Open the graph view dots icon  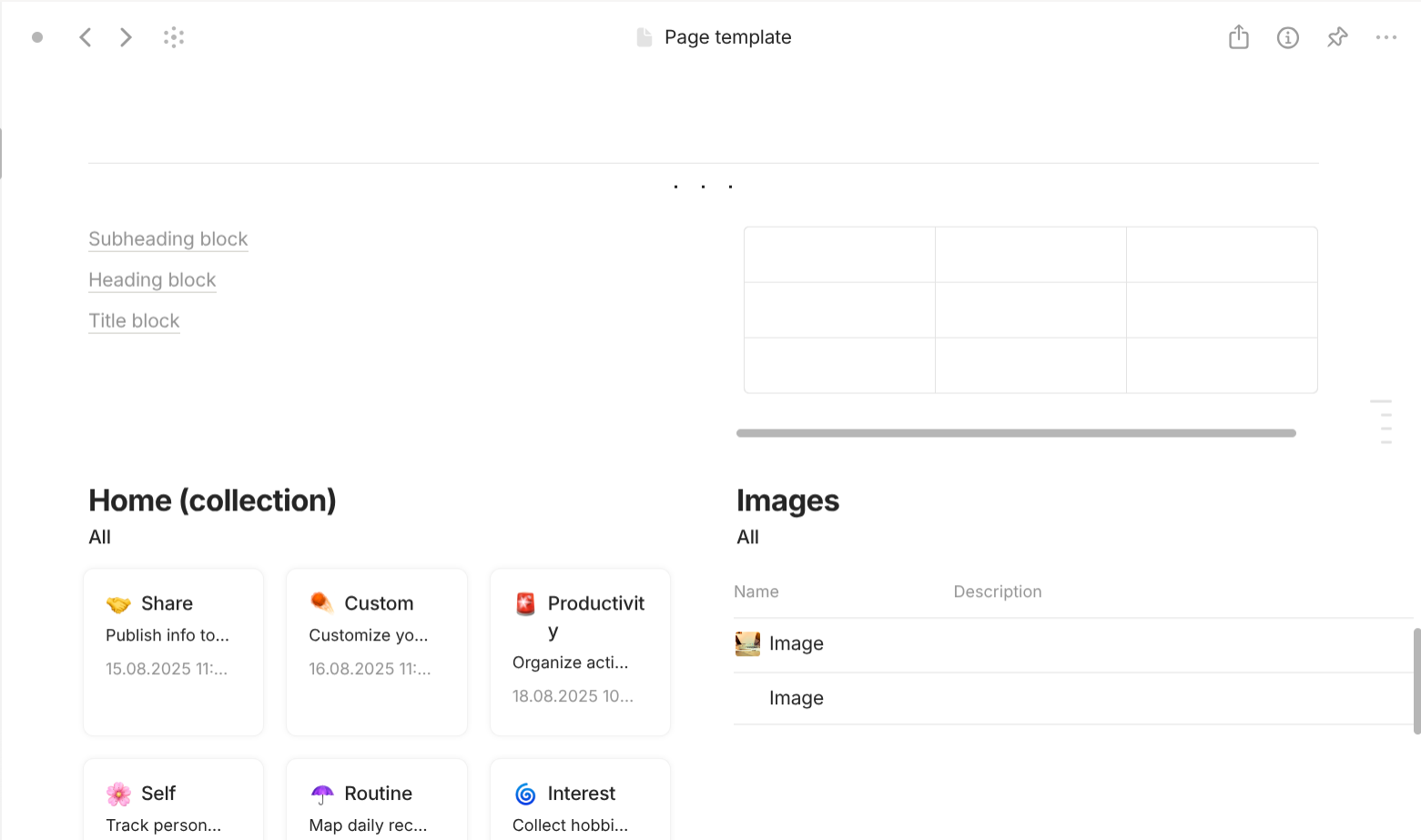pyautogui.click(x=174, y=37)
